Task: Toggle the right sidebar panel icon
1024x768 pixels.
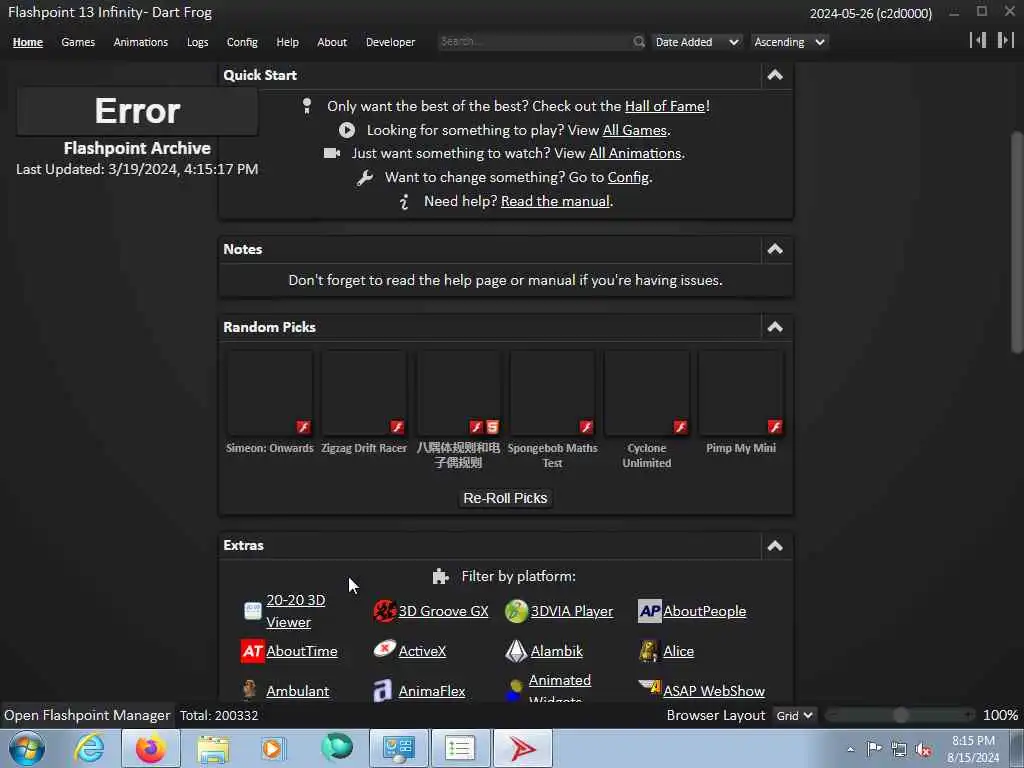Action: point(1005,40)
